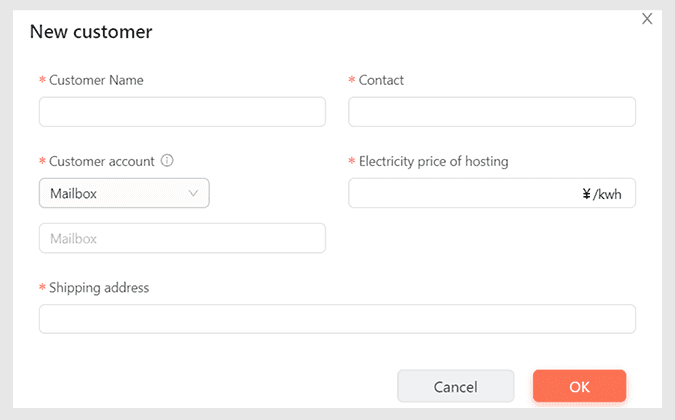This screenshot has width=675, height=420.
Task: Click the New customer dialog title
Action: coord(91,32)
